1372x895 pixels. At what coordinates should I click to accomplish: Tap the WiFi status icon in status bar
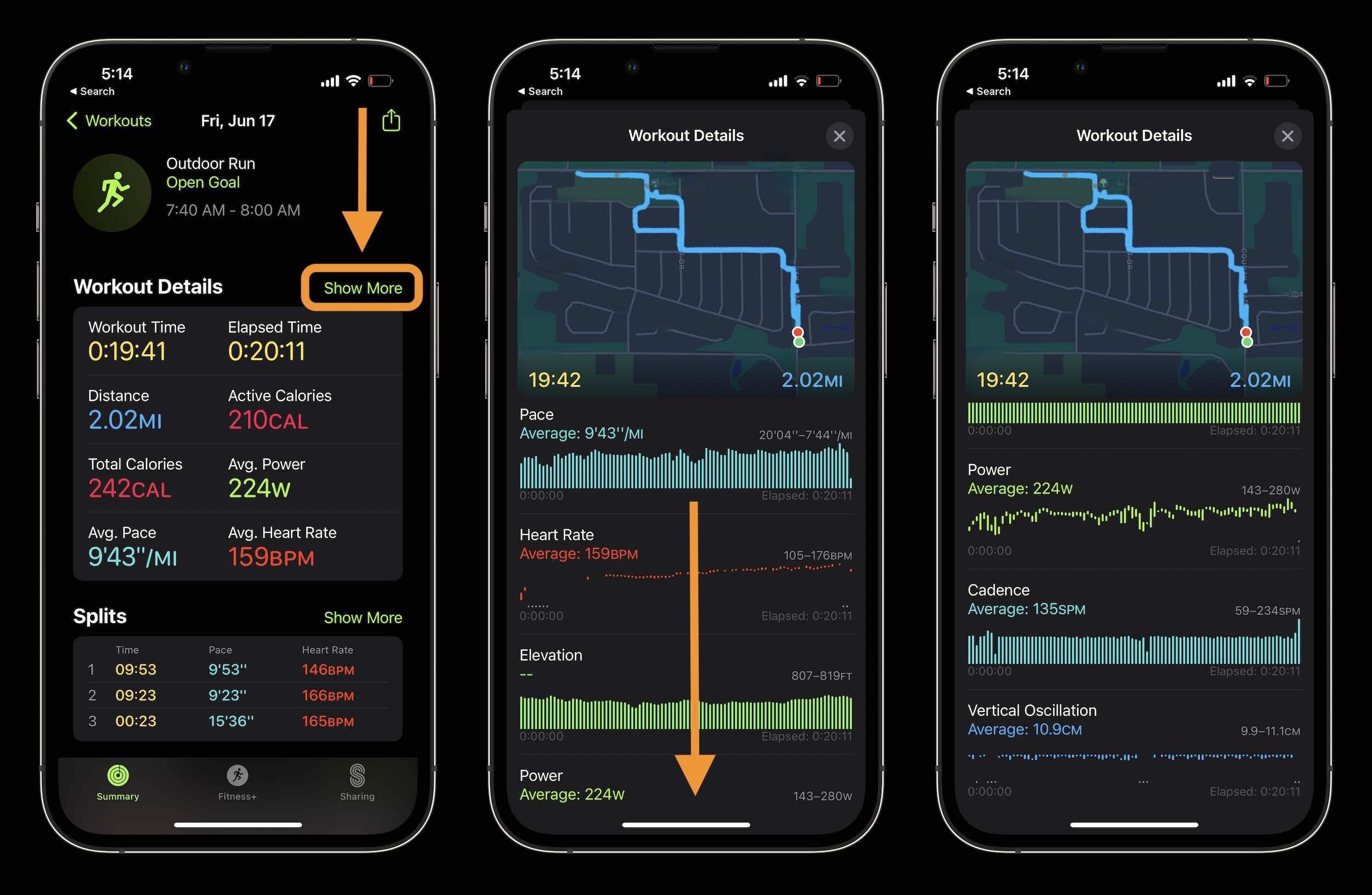(x=357, y=72)
